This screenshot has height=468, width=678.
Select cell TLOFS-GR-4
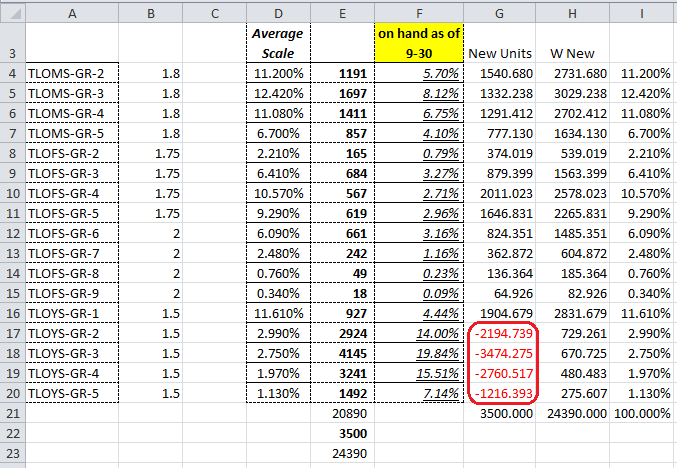pos(72,193)
